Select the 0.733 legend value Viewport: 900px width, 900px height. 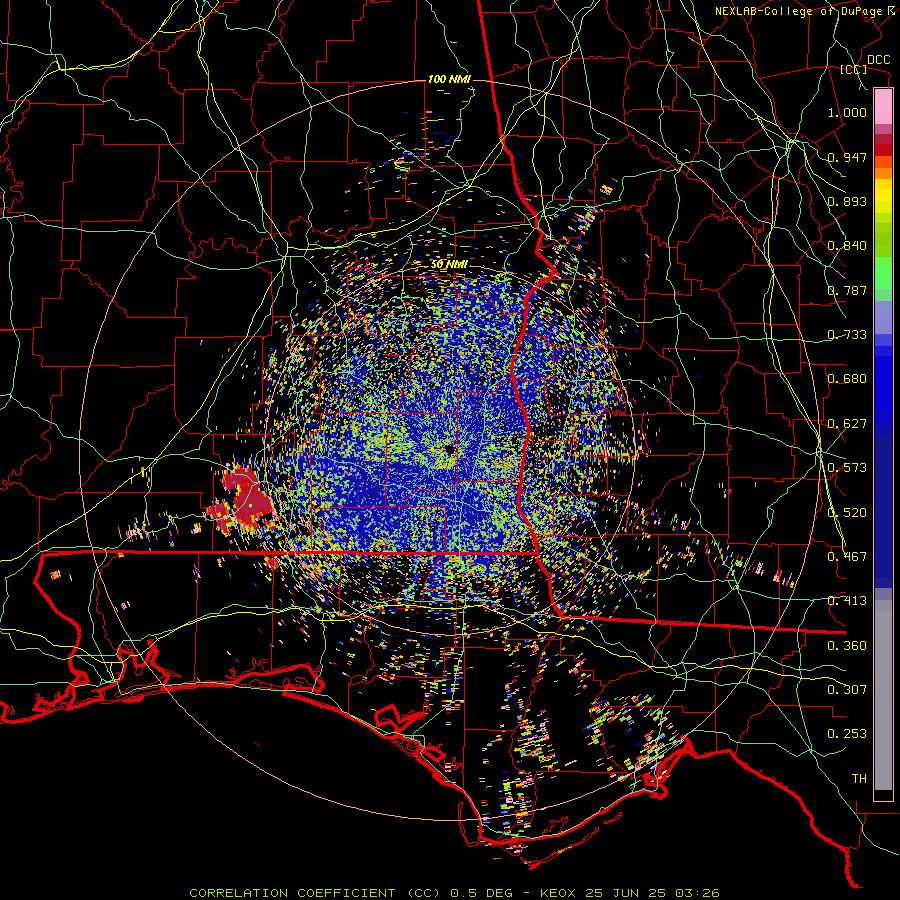click(847, 335)
